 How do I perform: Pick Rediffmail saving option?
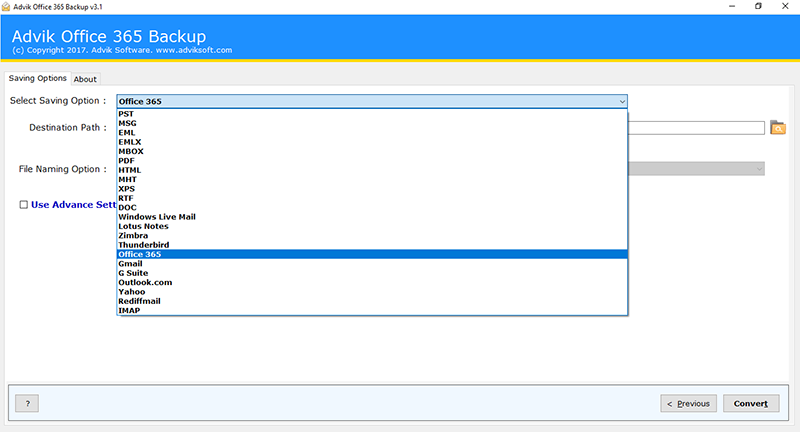point(372,301)
